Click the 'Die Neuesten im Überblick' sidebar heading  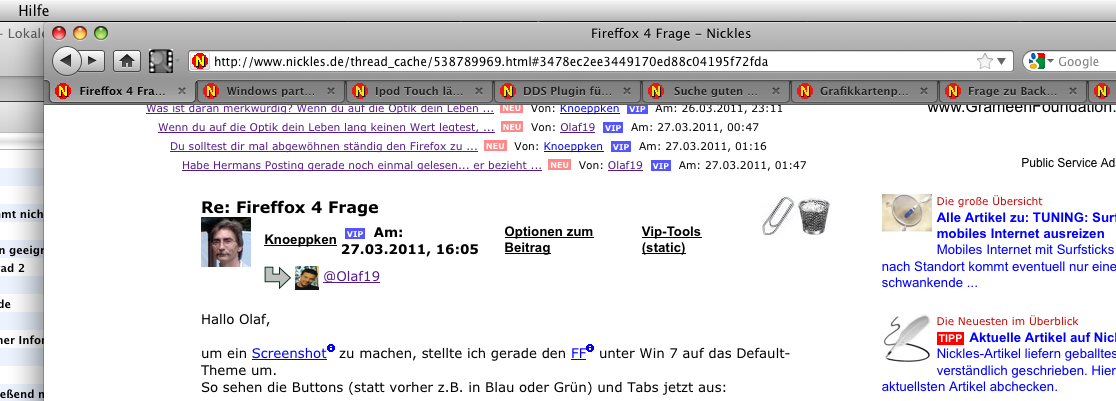coord(1007,321)
